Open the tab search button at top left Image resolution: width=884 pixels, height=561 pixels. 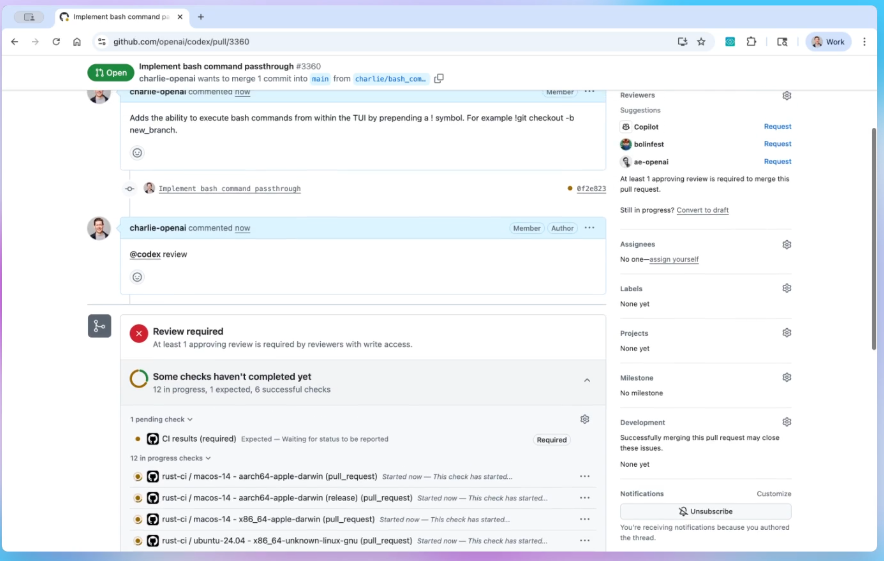29,17
